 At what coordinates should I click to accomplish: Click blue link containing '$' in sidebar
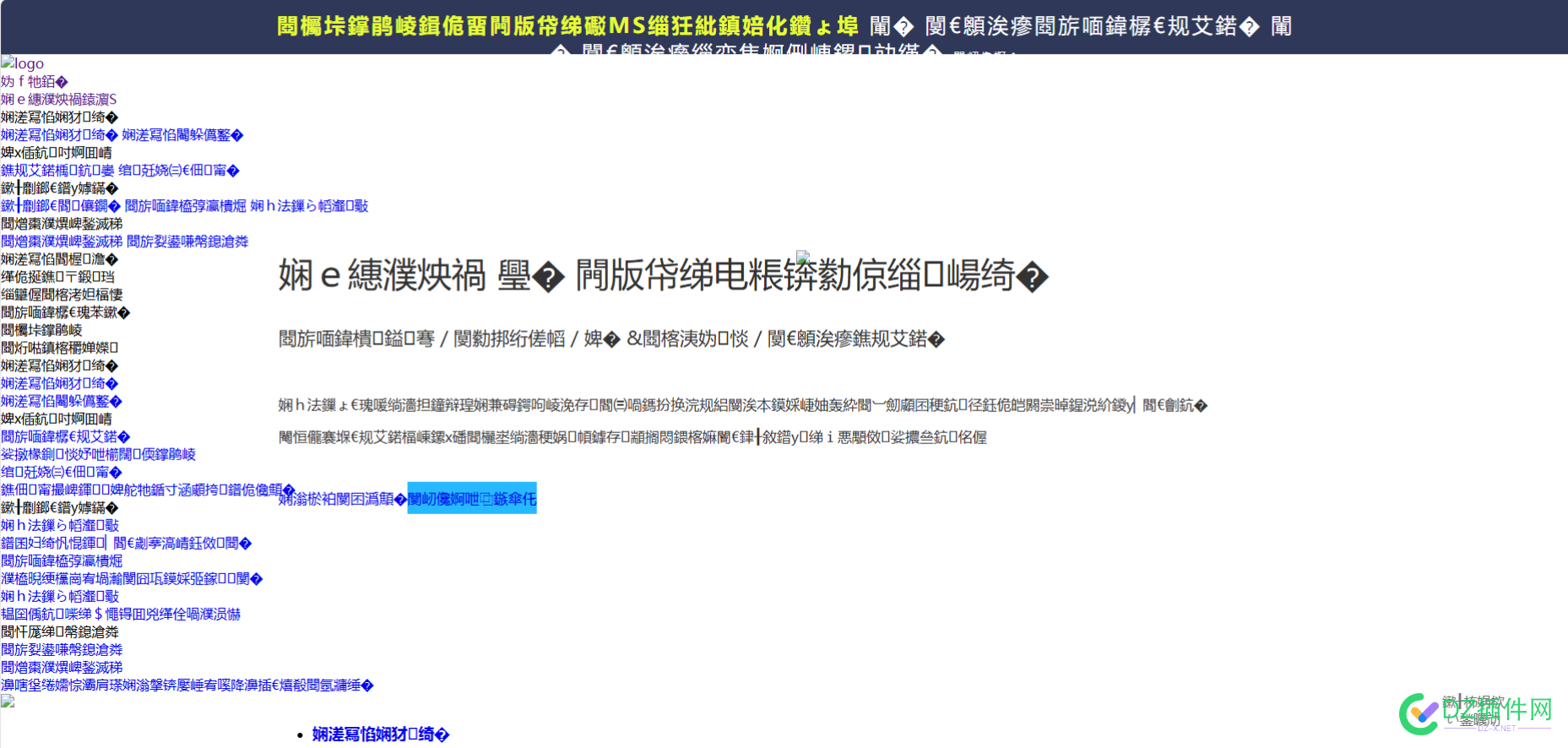121,614
